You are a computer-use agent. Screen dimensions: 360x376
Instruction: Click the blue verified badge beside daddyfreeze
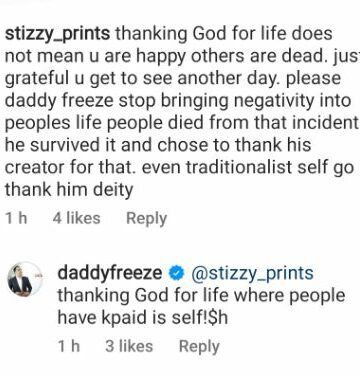[x=177, y=274]
